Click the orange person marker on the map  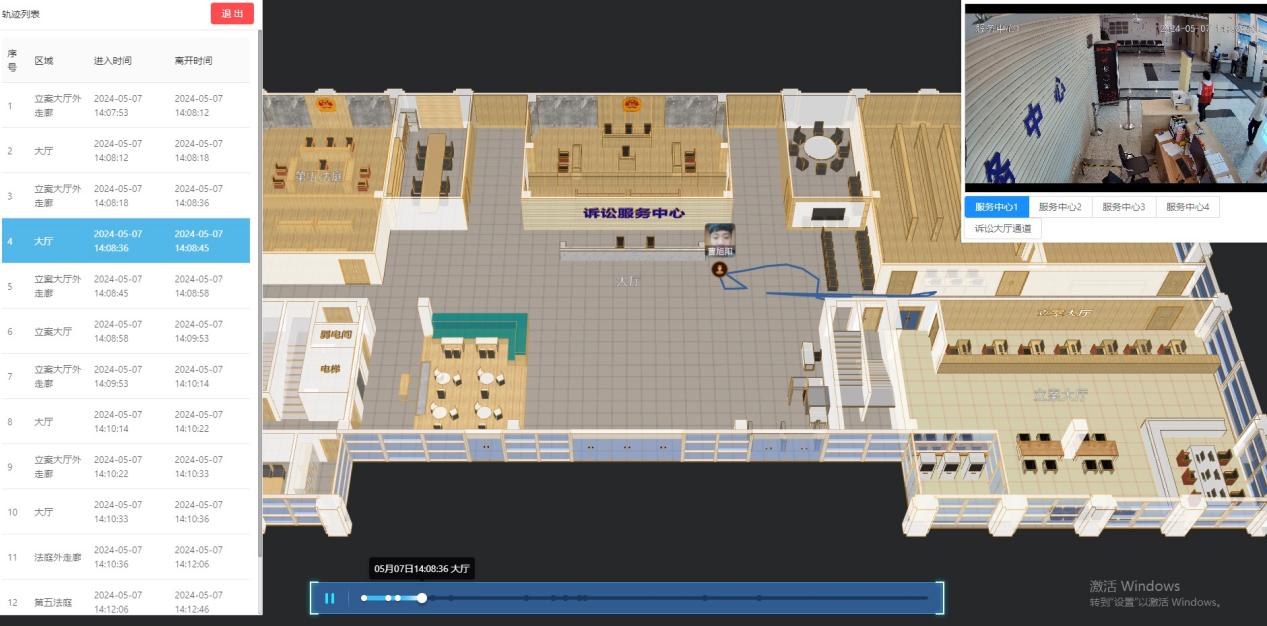tap(718, 269)
